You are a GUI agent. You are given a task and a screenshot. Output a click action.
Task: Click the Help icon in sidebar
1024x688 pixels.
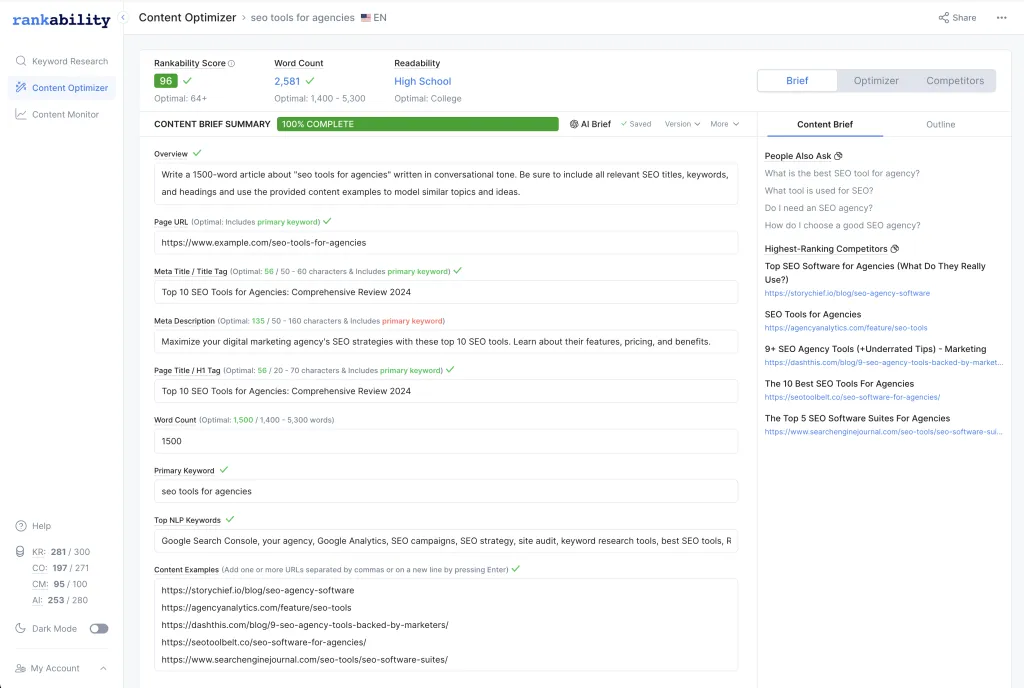(21, 526)
